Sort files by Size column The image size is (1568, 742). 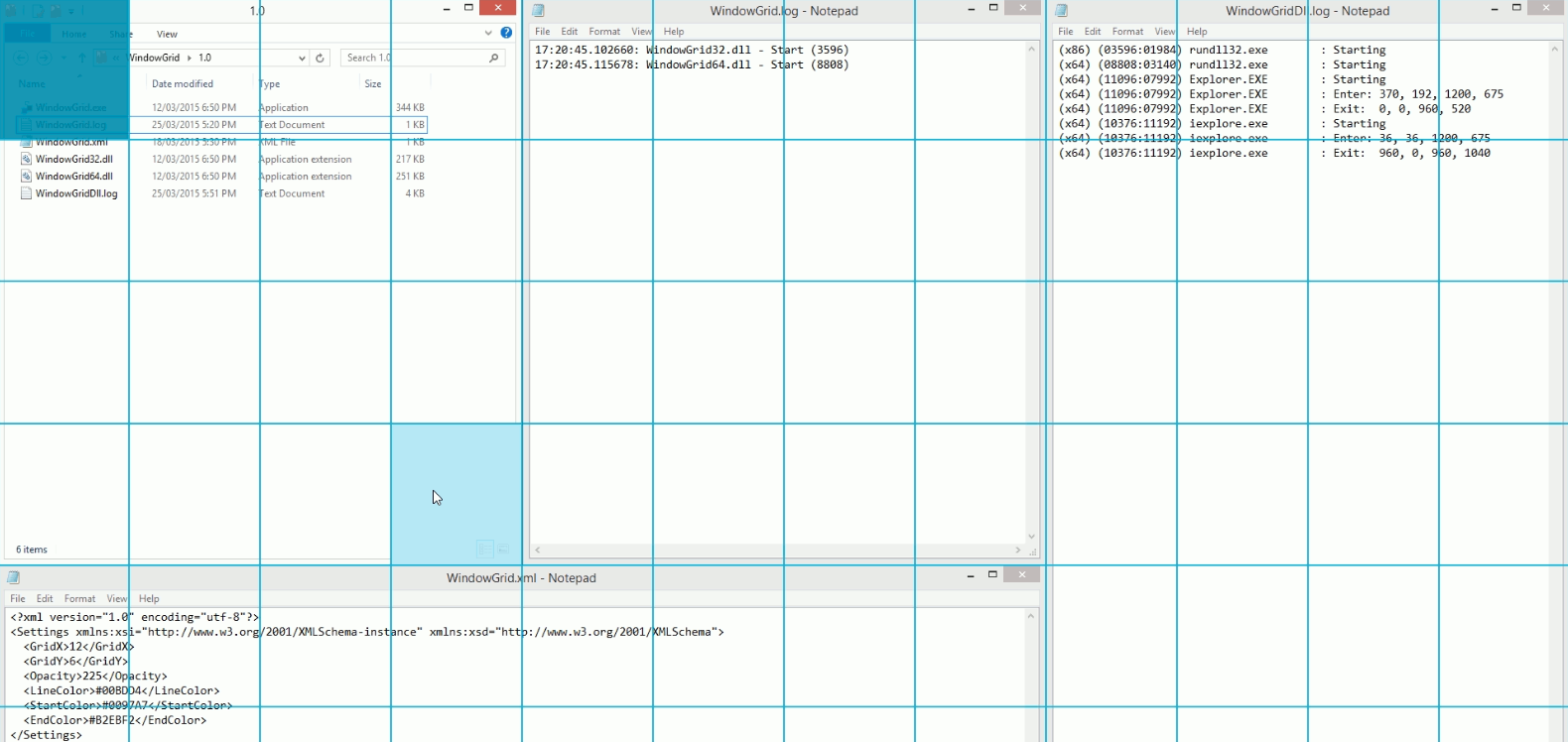click(x=373, y=84)
